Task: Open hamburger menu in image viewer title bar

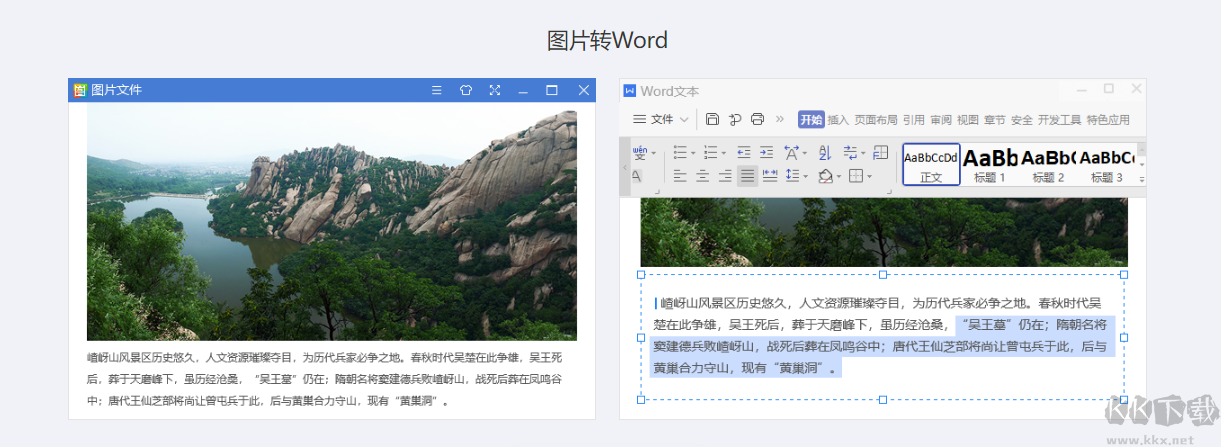Action: point(436,90)
